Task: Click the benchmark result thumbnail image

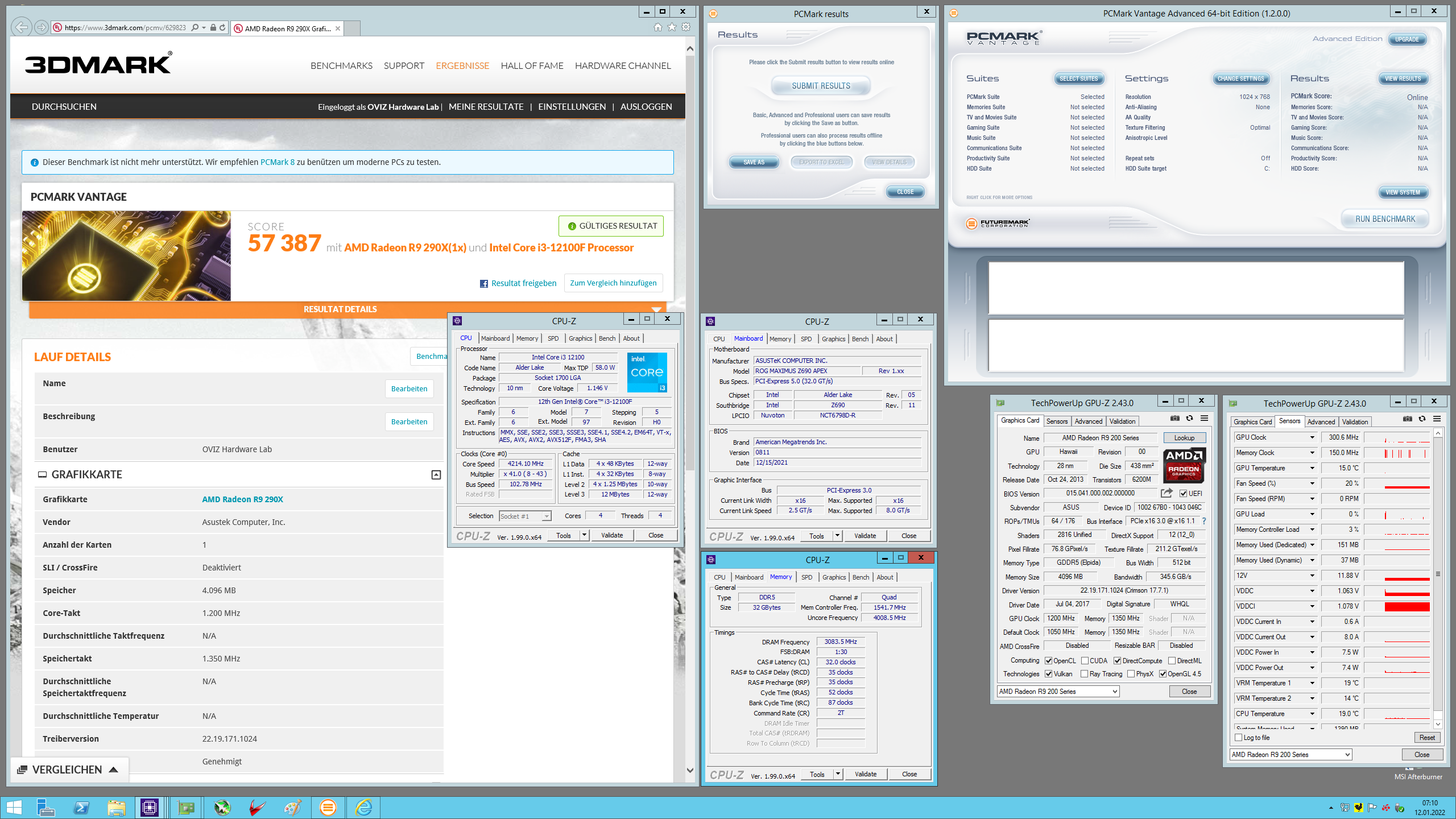Action: [x=127, y=256]
